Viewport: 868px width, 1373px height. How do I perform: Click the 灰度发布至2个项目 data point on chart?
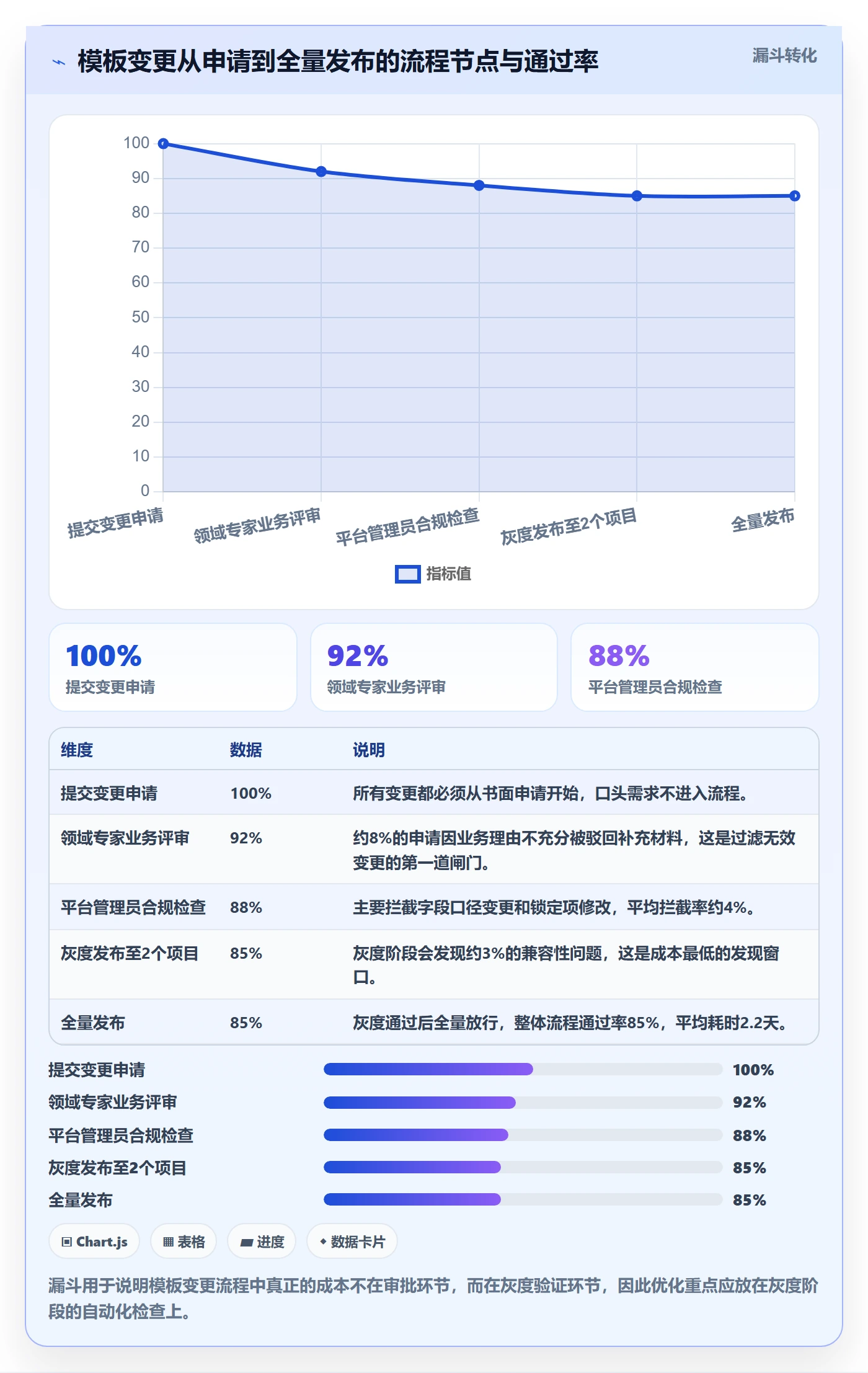[x=637, y=196]
